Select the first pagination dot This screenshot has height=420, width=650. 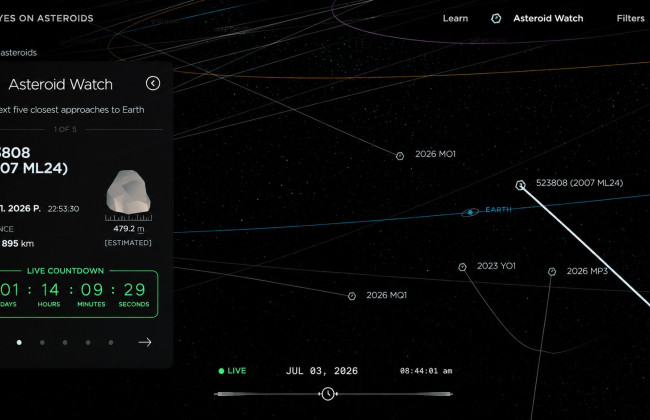coord(19,342)
